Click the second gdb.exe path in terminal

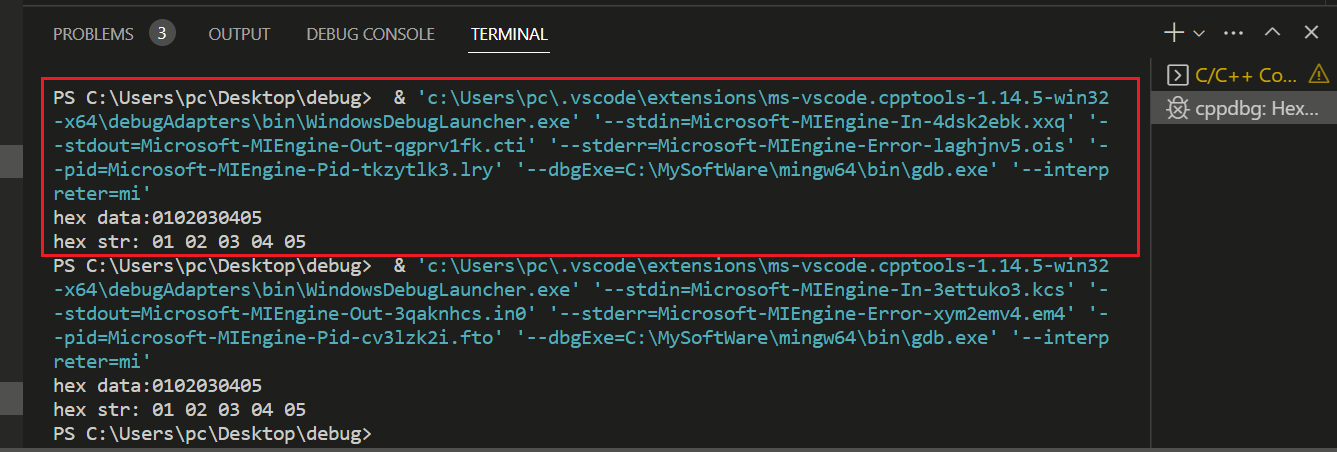[881, 337]
